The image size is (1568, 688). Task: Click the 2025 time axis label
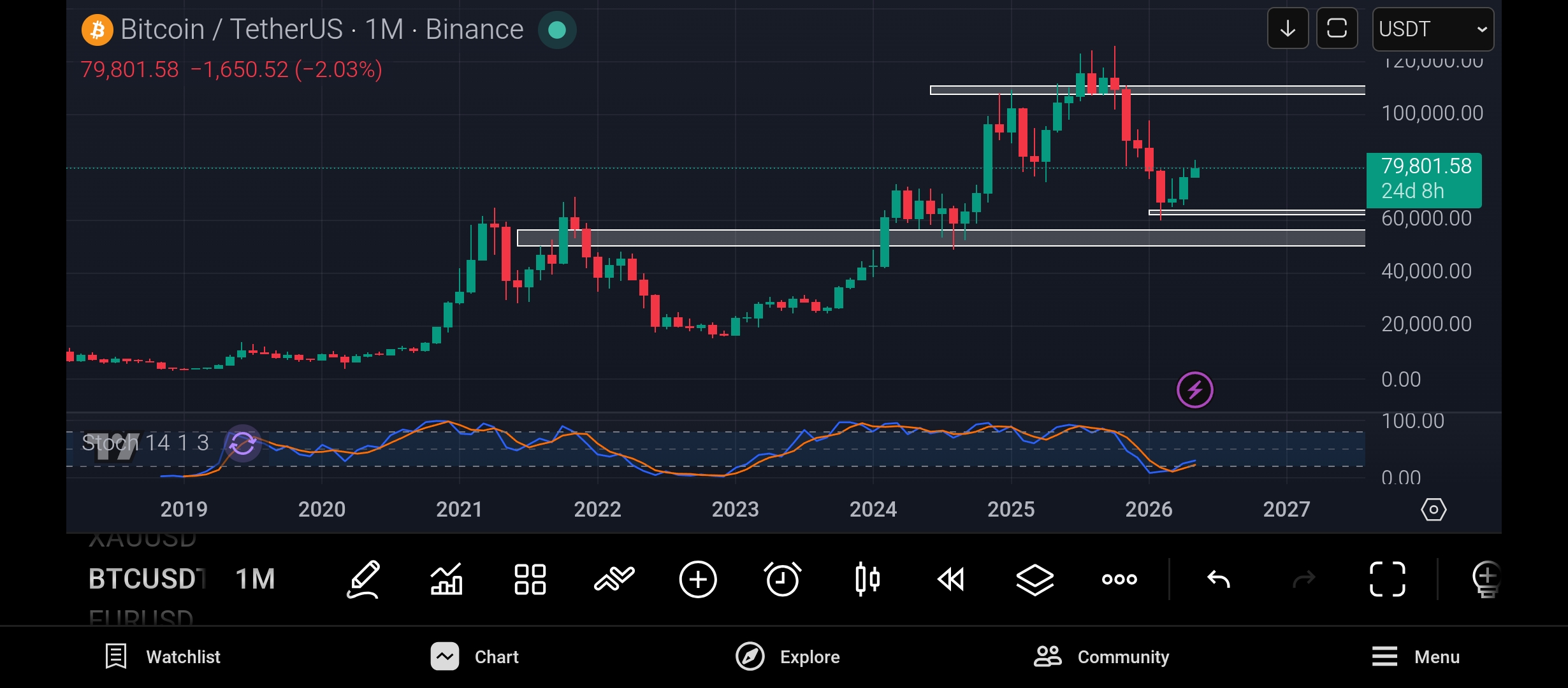click(1011, 510)
